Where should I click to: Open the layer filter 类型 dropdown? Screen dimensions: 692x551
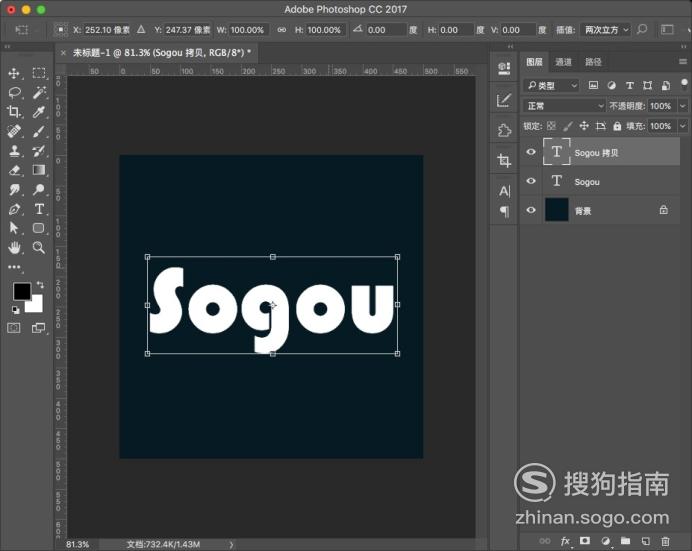552,86
